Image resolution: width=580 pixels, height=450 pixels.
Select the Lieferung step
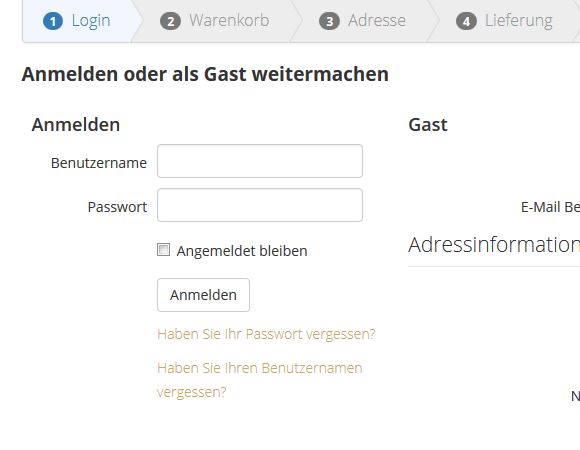tap(505, 21)
